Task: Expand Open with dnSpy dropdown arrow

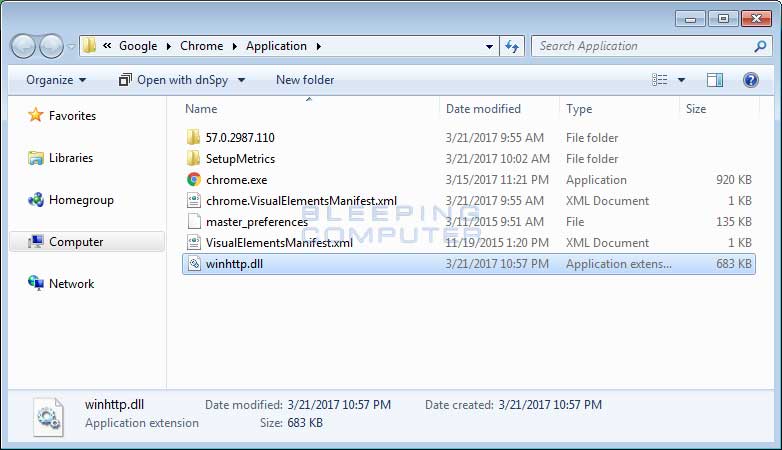Action: [241, 80]
